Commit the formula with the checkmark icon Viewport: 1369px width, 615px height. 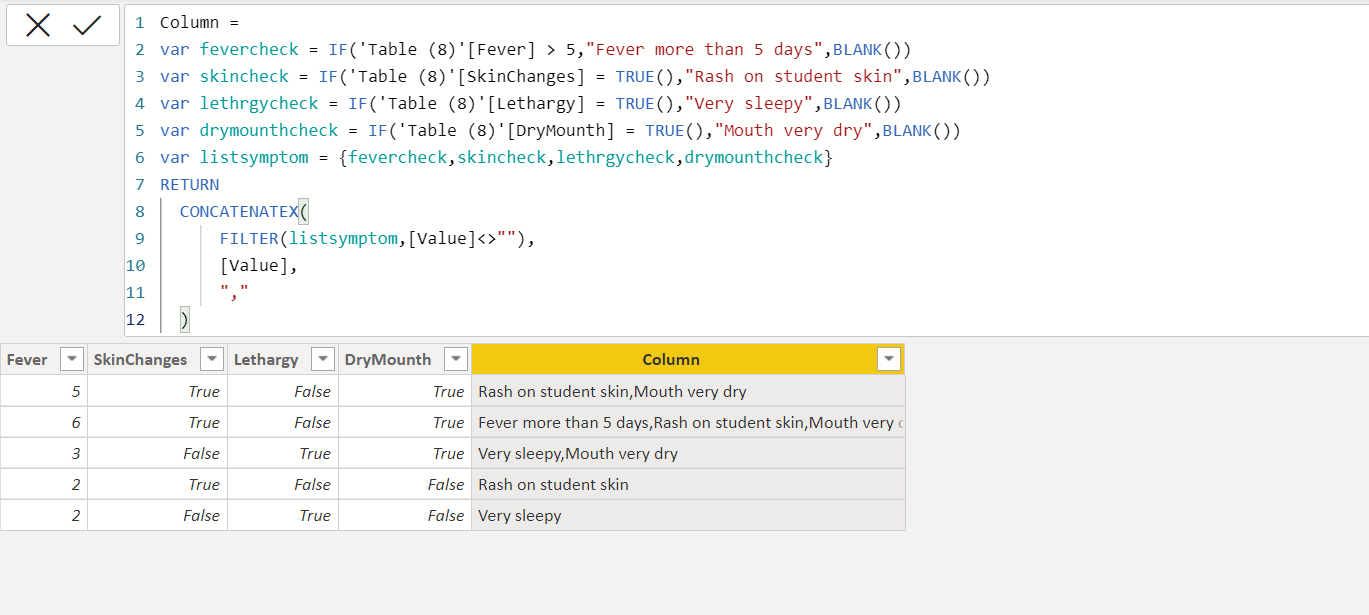coord(87,25)
